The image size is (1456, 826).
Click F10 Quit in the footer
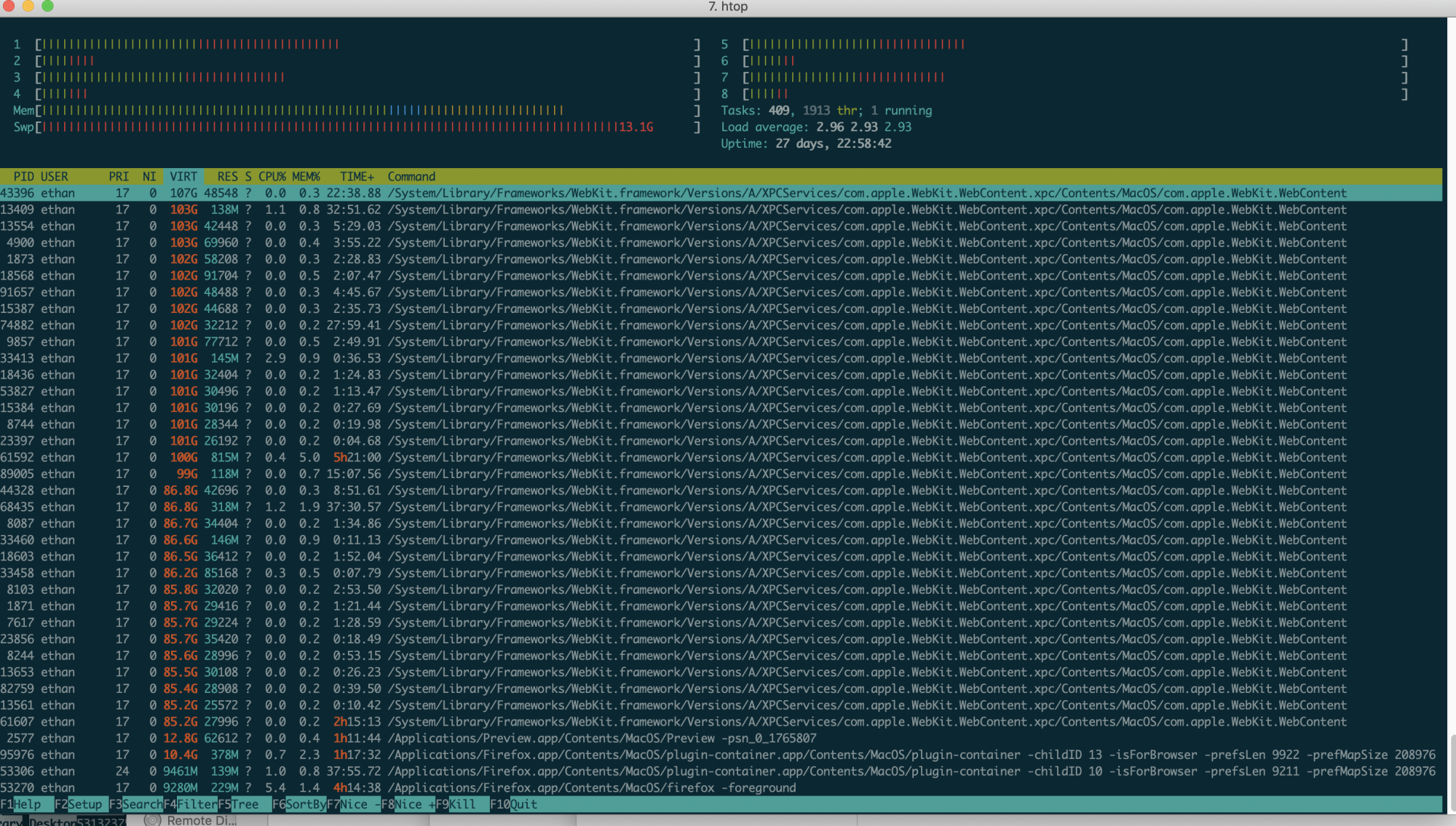point(514,804)
